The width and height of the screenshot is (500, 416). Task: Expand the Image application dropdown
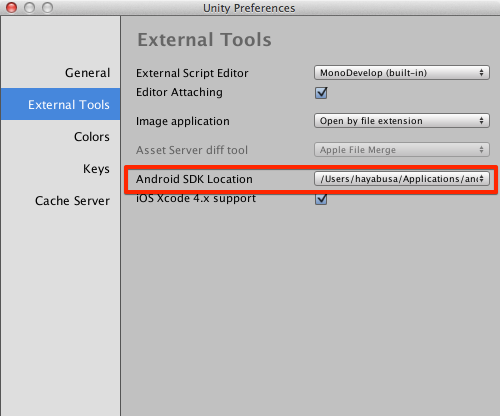point(402,121)
